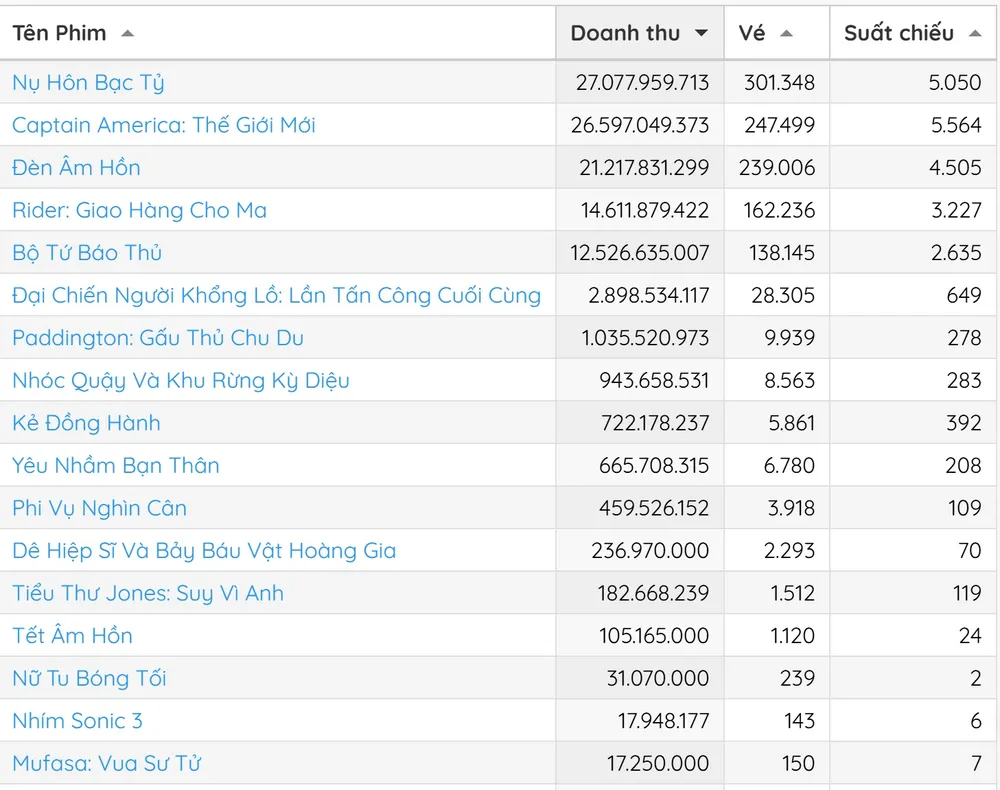This screenshot has width=1000, height=790.
Task: Select Phi Vụ Nghìn Cân link
Action: (x=99, y=508)
